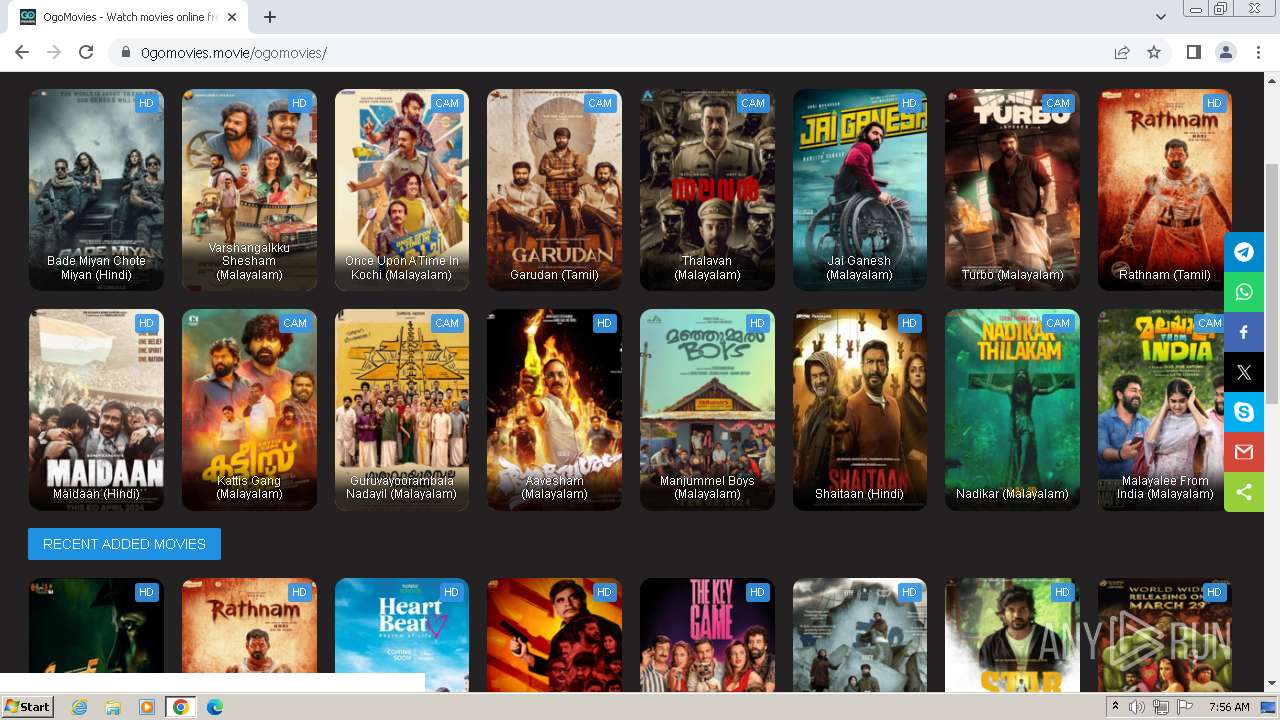Open Bade Miyan Chote Miyan poster
1280x720 pixels.
point(96,190)
